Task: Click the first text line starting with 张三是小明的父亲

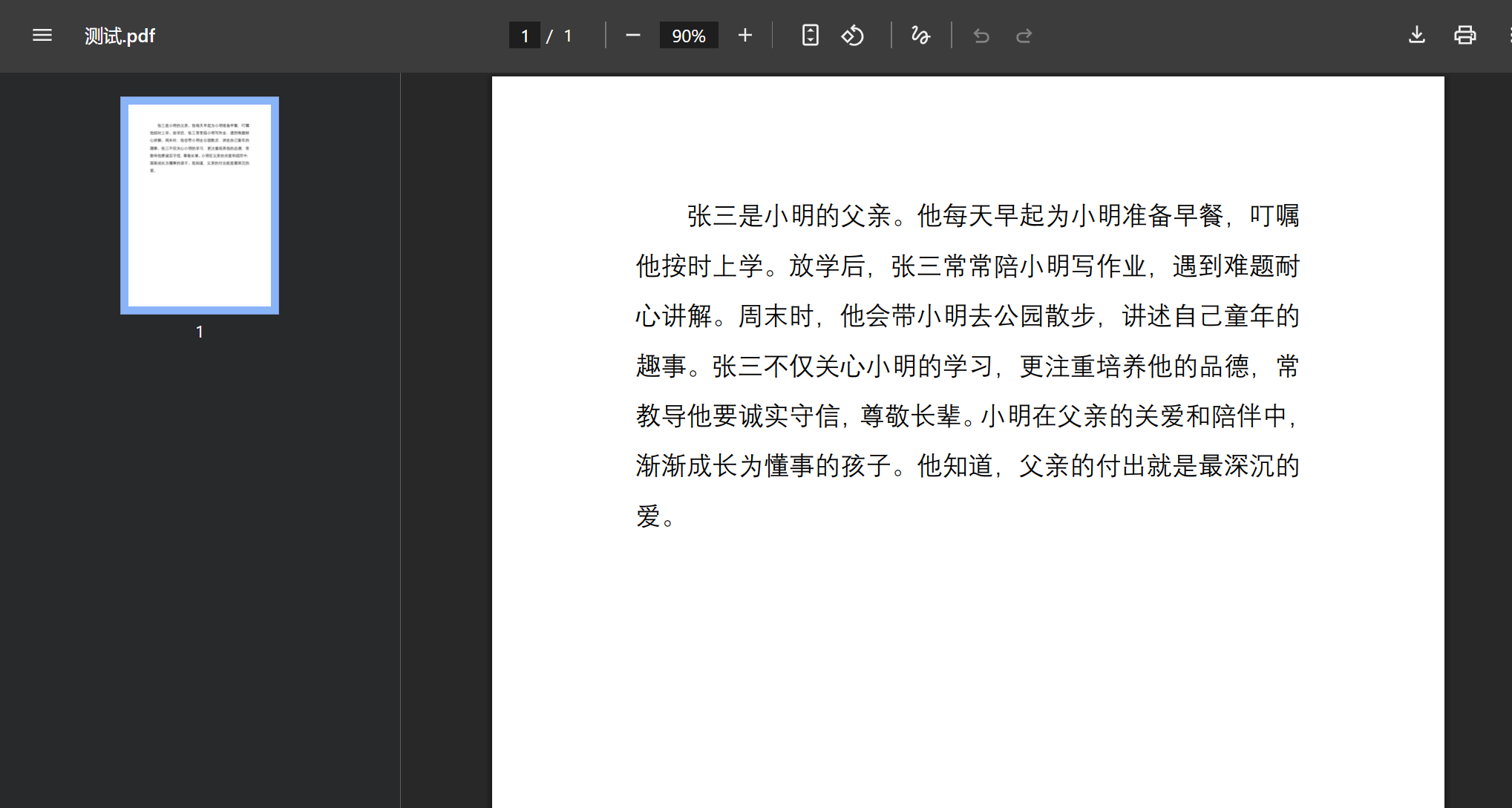Action: tap(992, 216)
